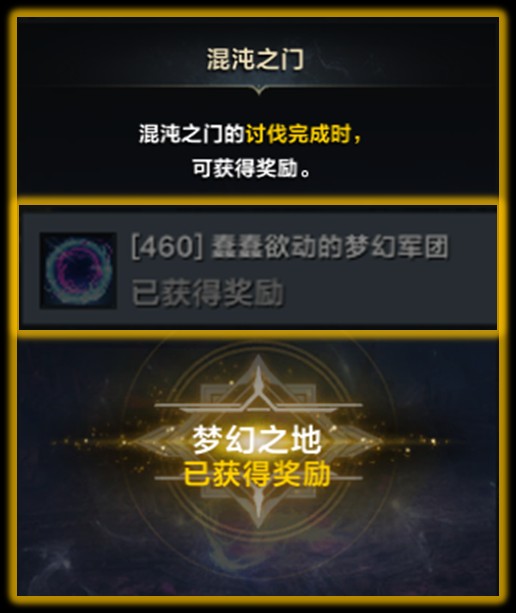Open the 梦幻之地 emblem label
516x613 pixels.
257,441
